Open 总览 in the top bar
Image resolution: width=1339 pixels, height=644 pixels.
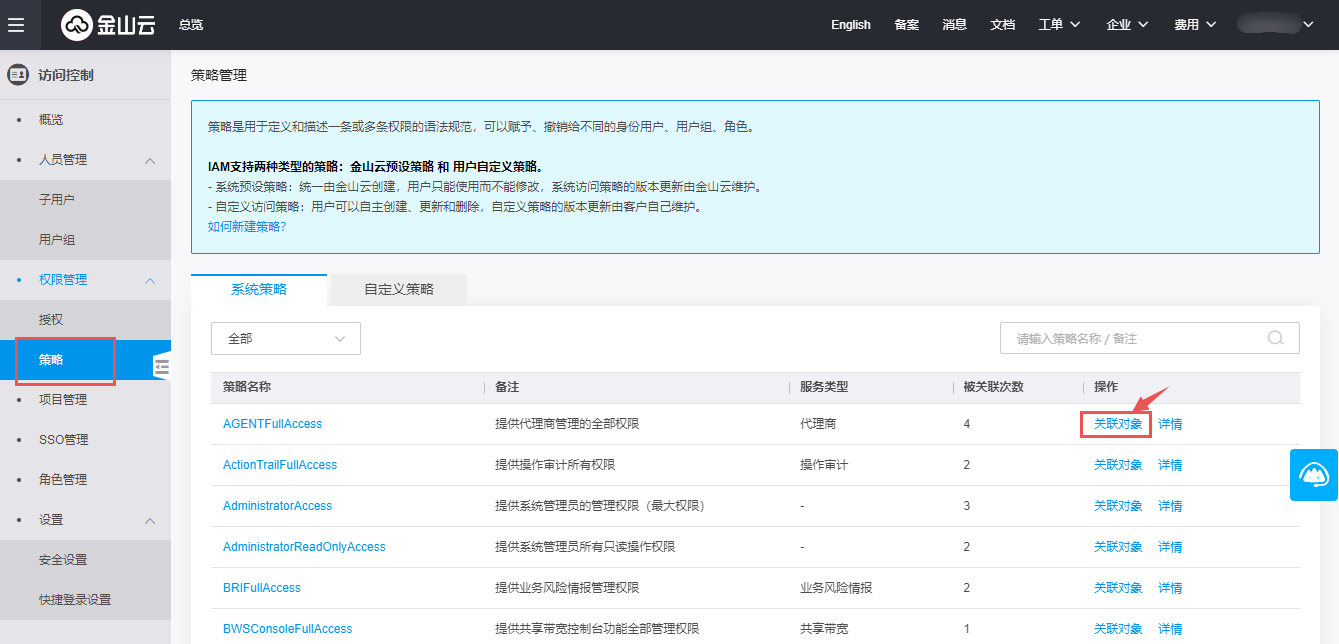191,25
